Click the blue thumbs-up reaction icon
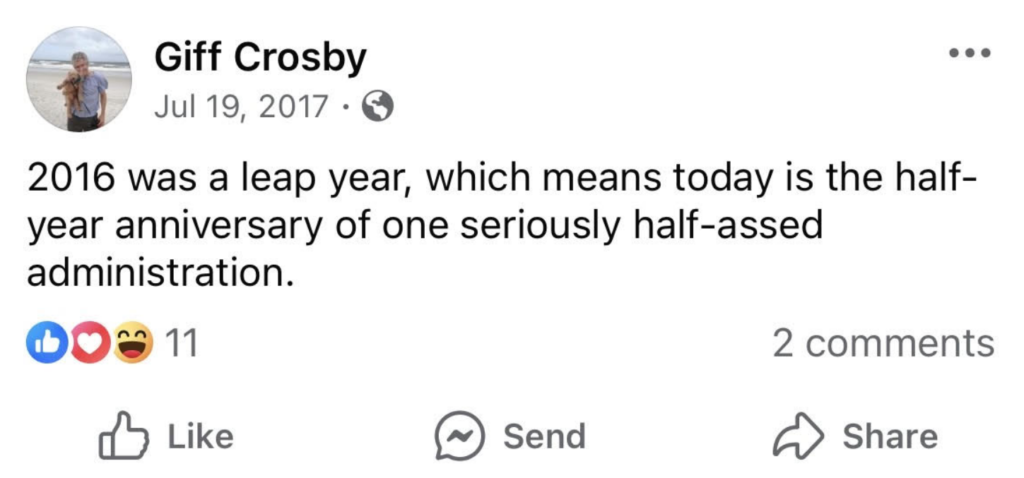The width and height of the screenshot is (1024, 478). coord(45,344)
